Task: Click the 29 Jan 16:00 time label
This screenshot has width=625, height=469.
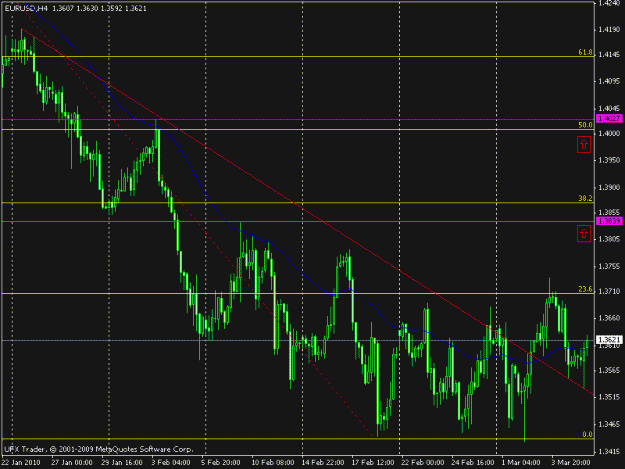Action: point(122,462)
